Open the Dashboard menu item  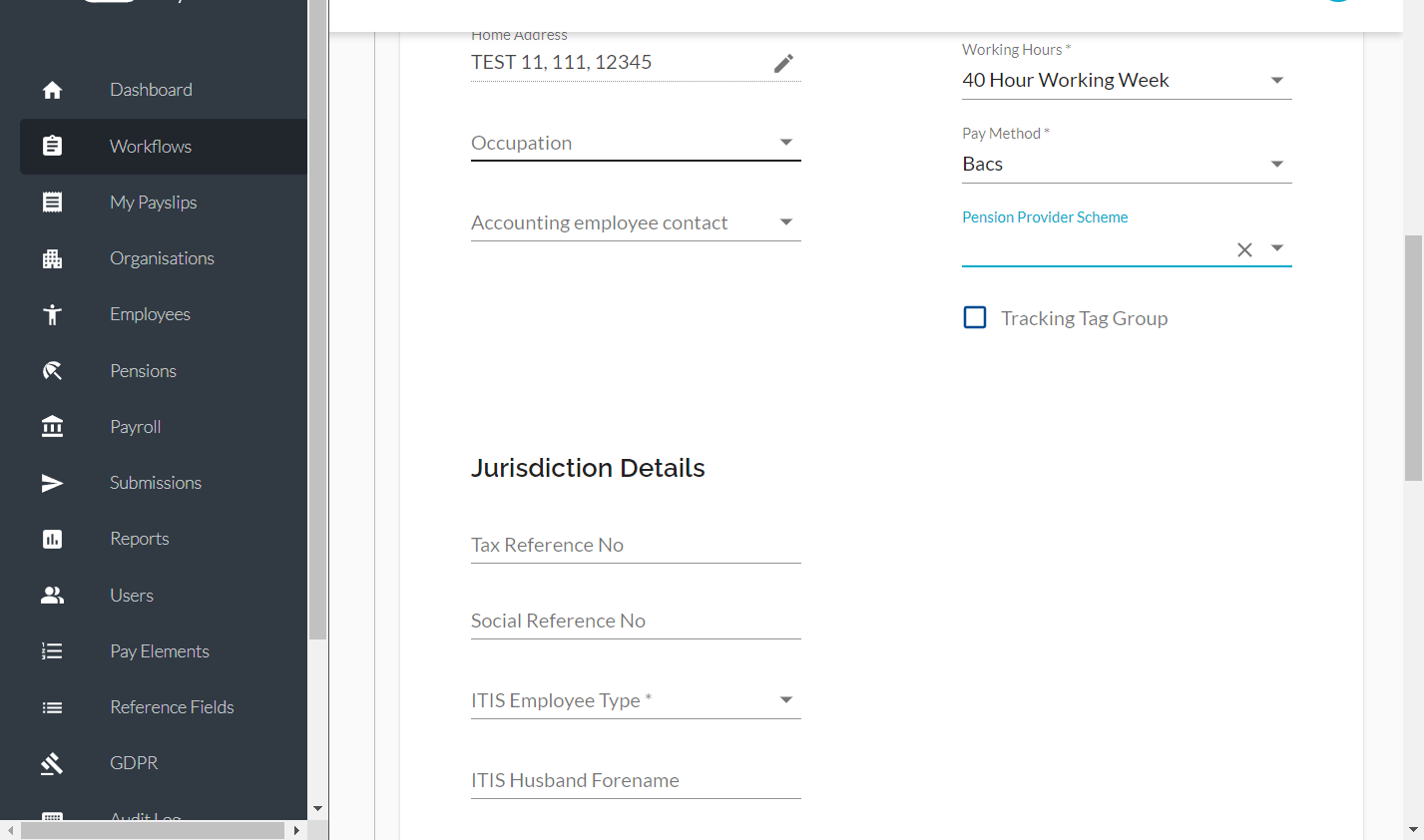[x=151, y=90]
